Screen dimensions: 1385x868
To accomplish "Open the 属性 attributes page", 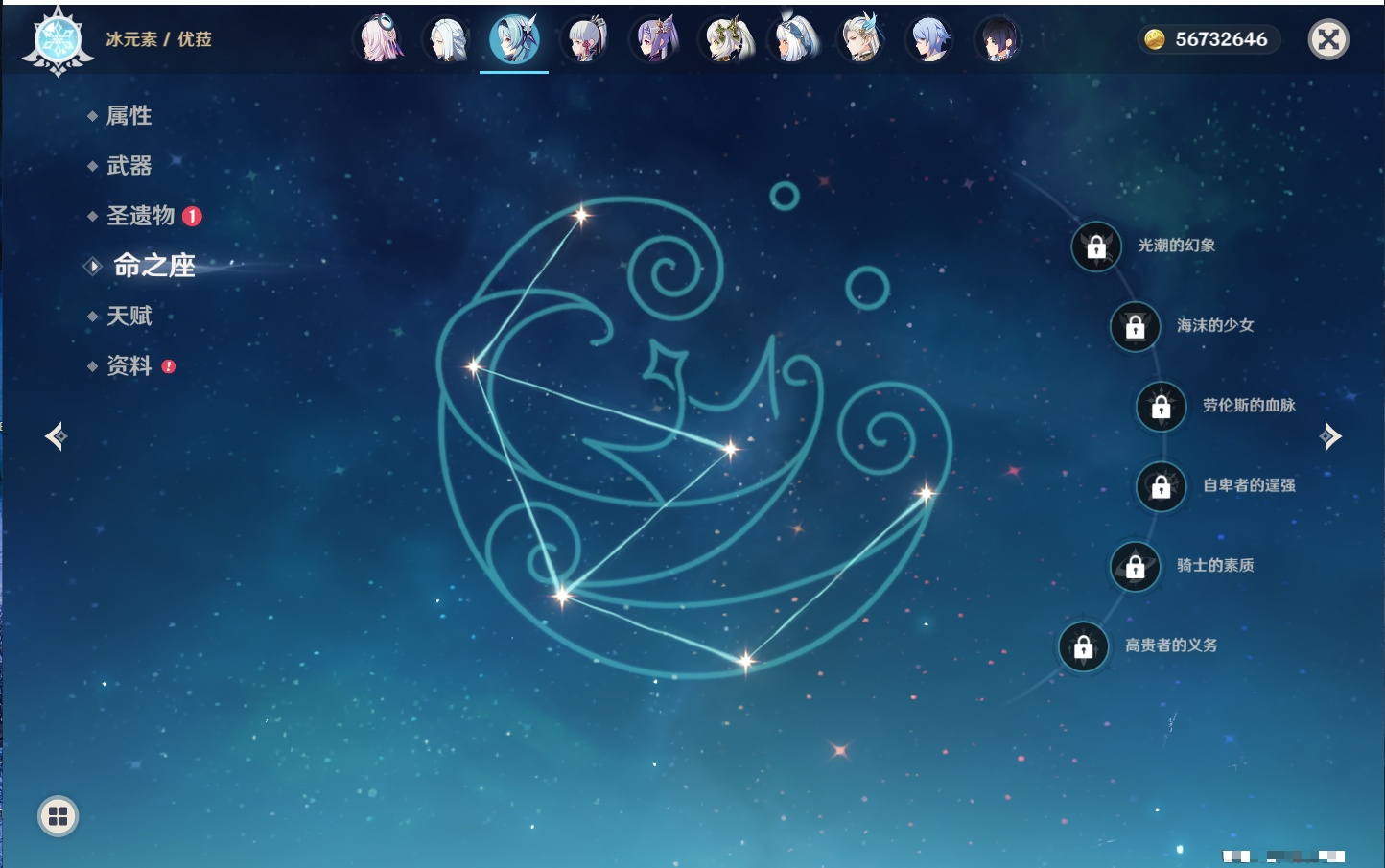I will pyautogui.click(x=129, y=116).
